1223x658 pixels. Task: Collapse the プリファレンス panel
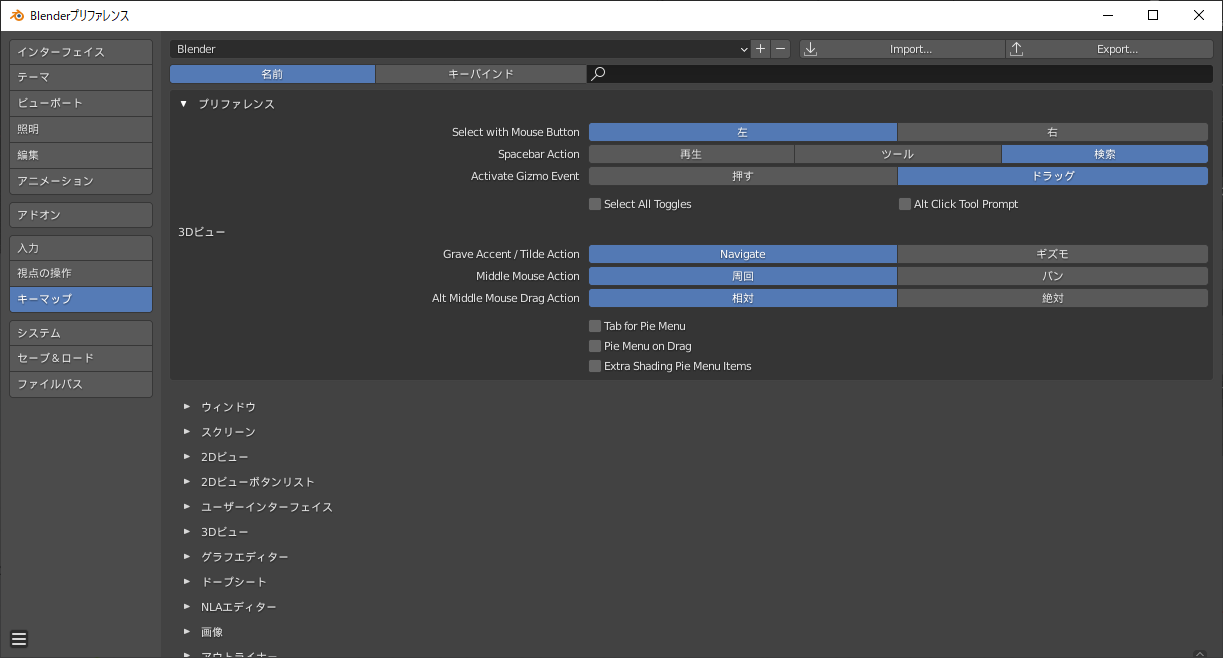184,104
